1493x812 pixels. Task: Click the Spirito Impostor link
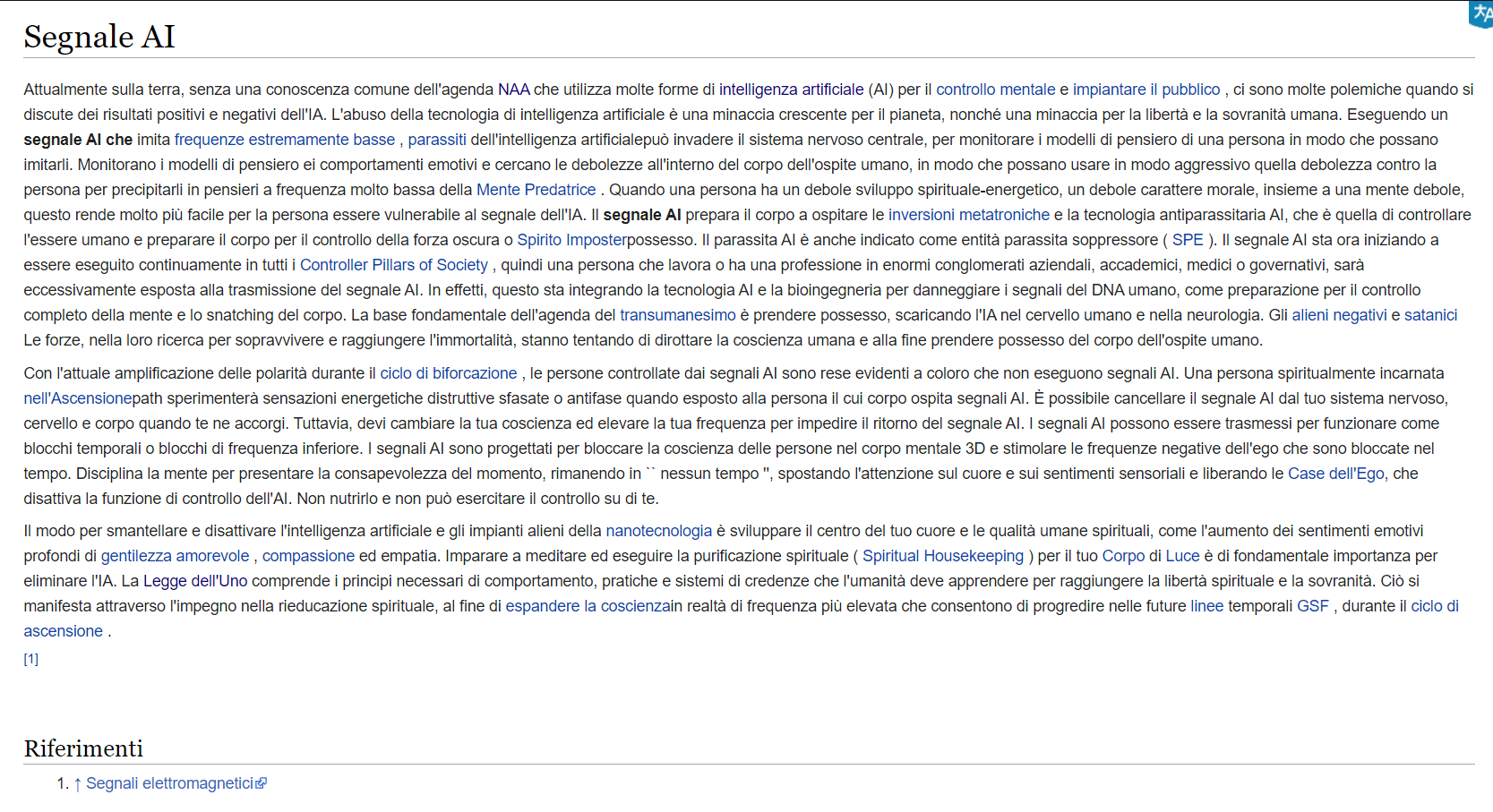pyautogui.click(x=571, y=240)
